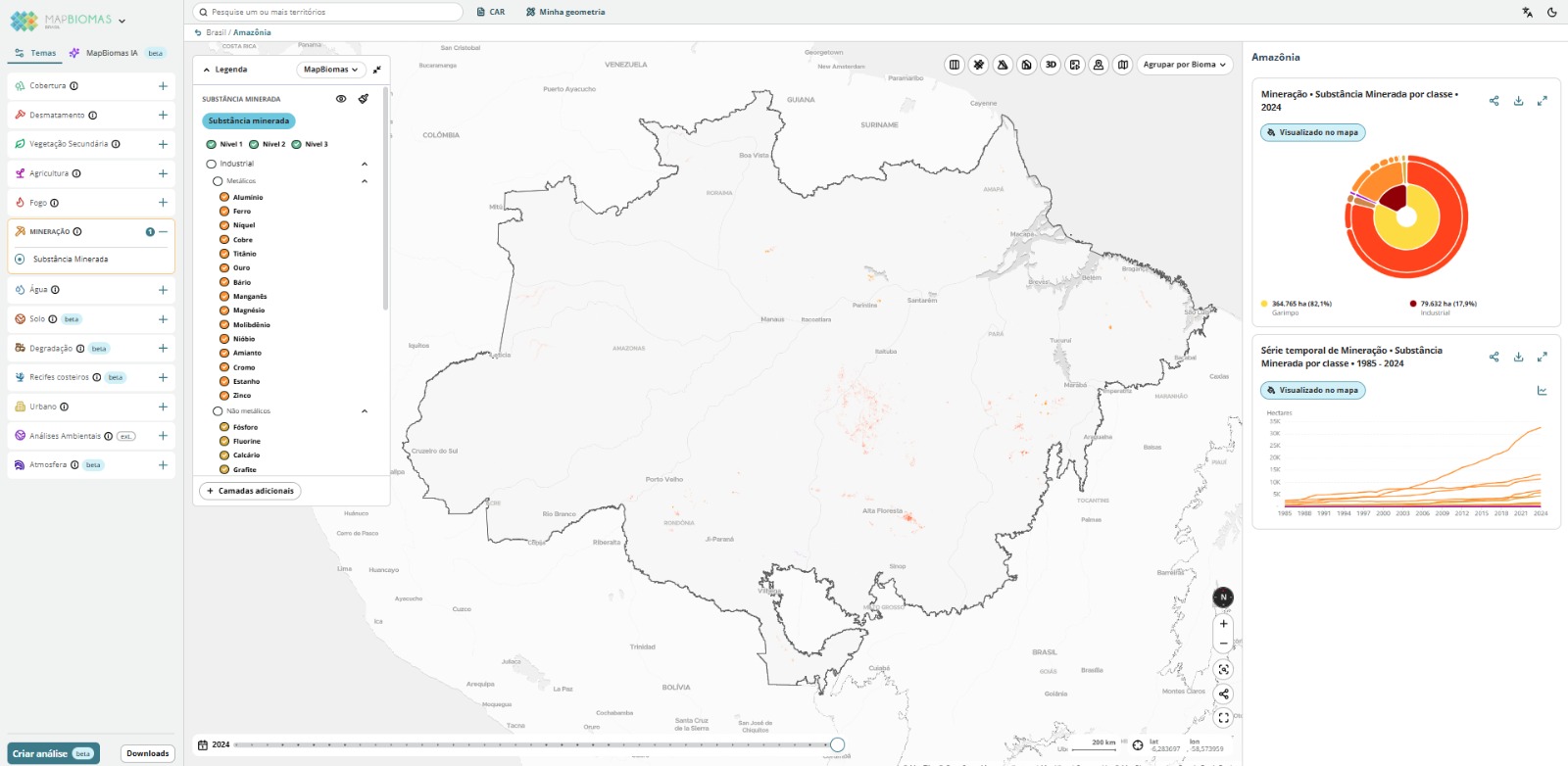Screen dimensions: 1568x766
Task: Switch to the MapBiomas IA tab
Action: pyautogui.click(x=111, y=53)
